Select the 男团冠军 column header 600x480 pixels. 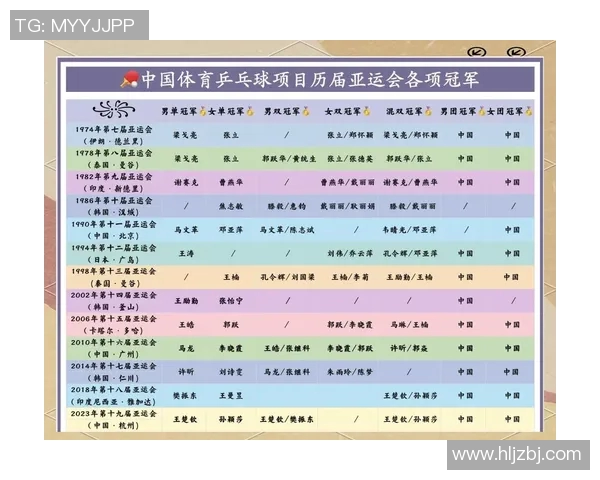point(458,111)
